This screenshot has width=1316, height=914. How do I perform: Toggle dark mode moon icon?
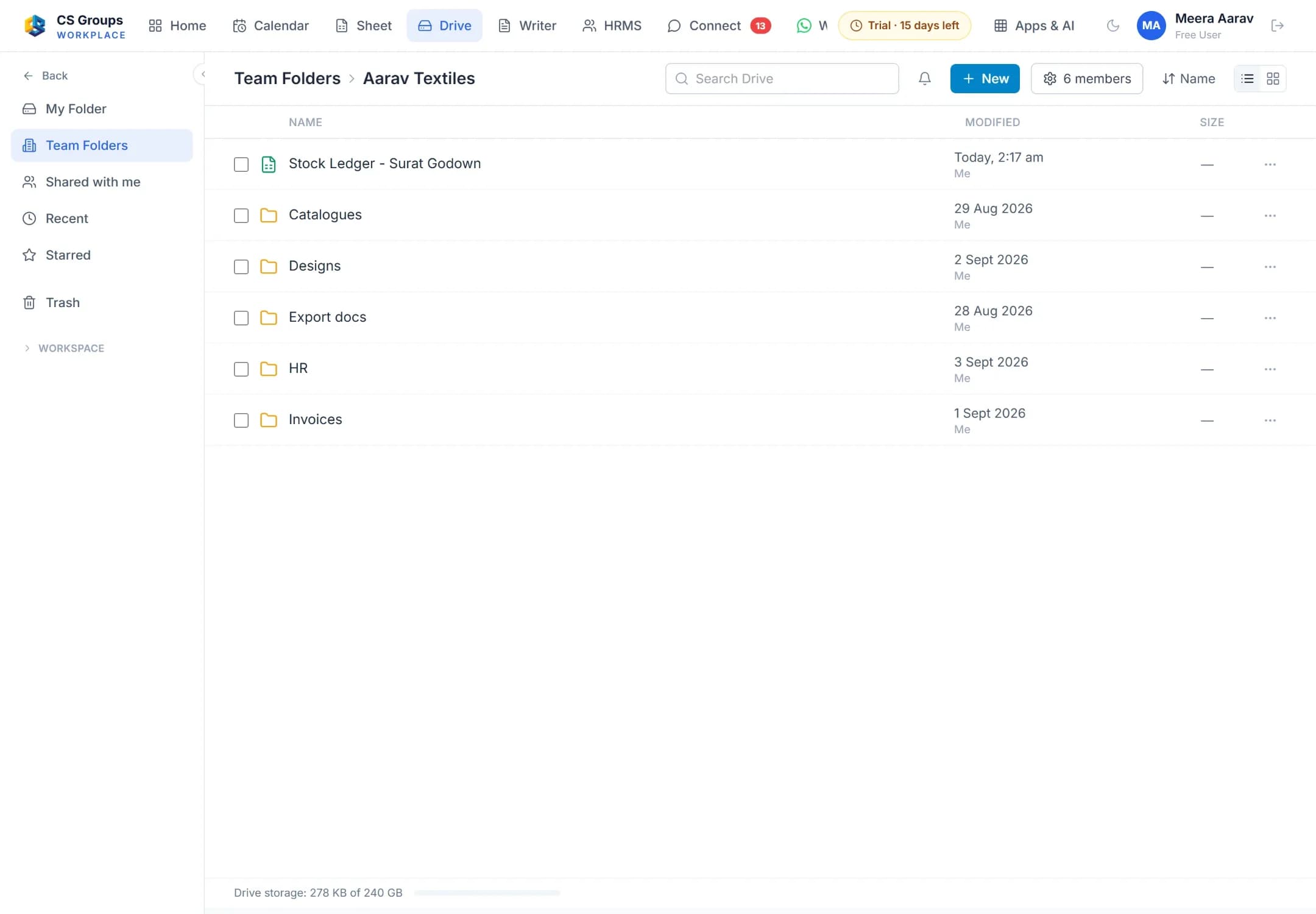tap(1113, 26)
